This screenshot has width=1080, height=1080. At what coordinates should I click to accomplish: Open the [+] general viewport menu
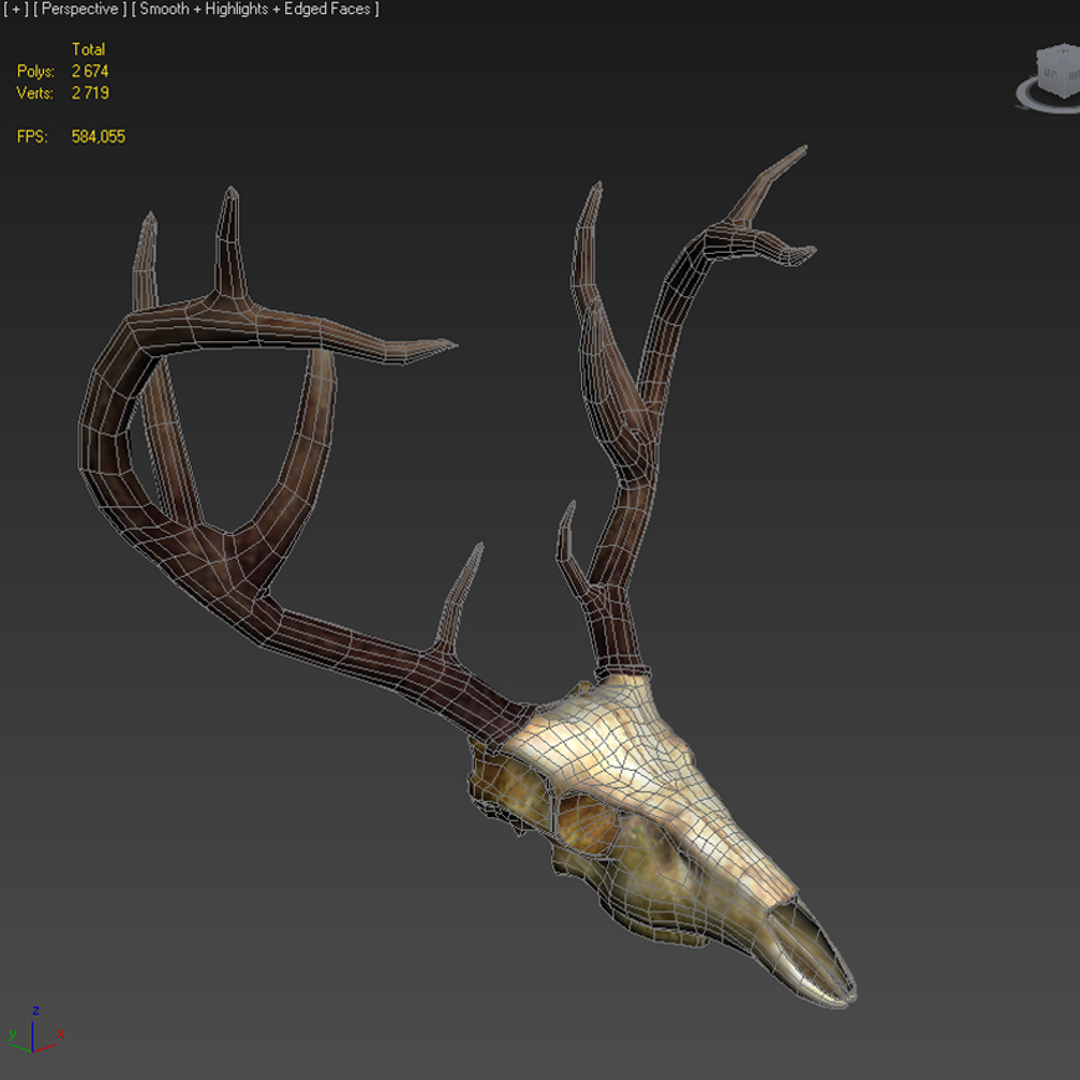(x=15, y=10)
